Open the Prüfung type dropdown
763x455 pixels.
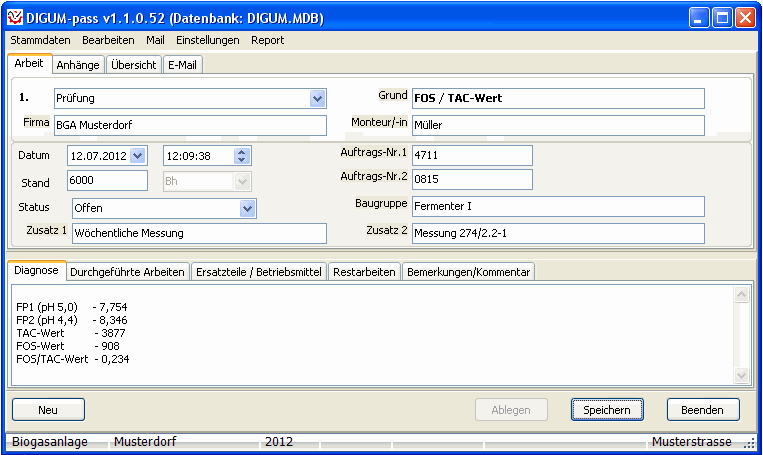[317, 98]
